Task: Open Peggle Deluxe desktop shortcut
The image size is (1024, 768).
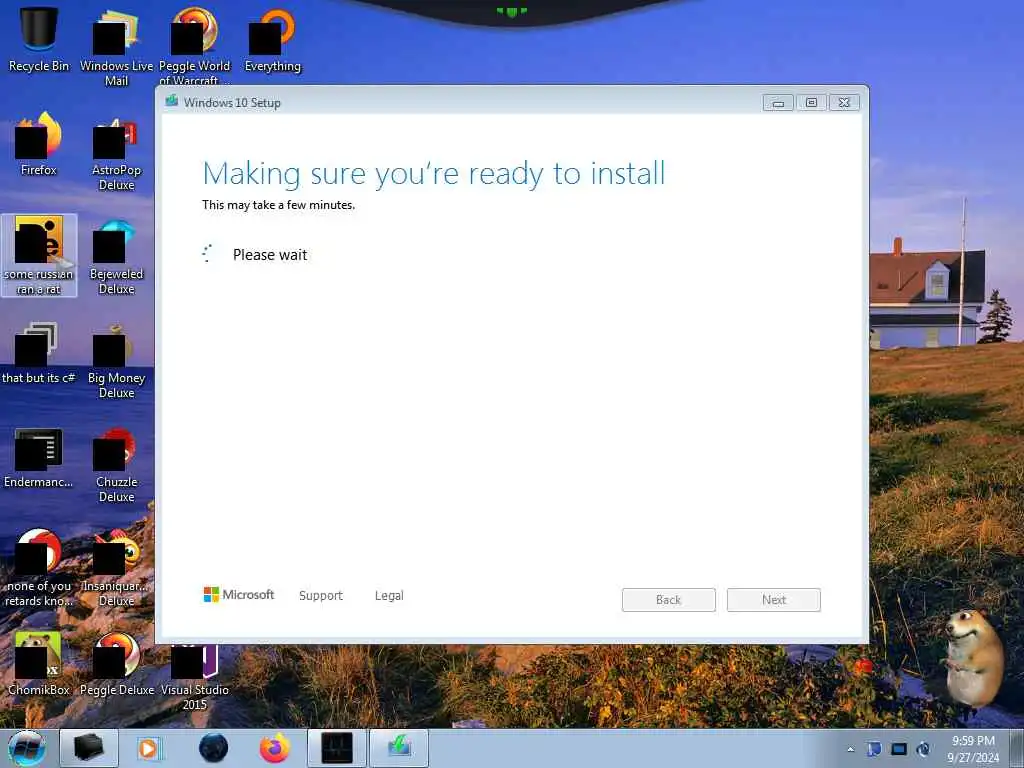Action: pos(116,664)
